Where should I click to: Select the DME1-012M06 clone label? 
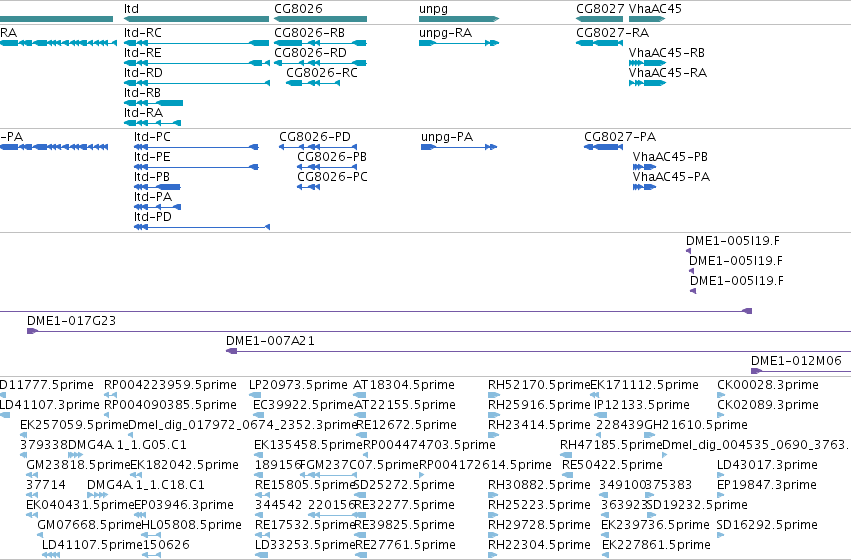[x=796, y=361]
